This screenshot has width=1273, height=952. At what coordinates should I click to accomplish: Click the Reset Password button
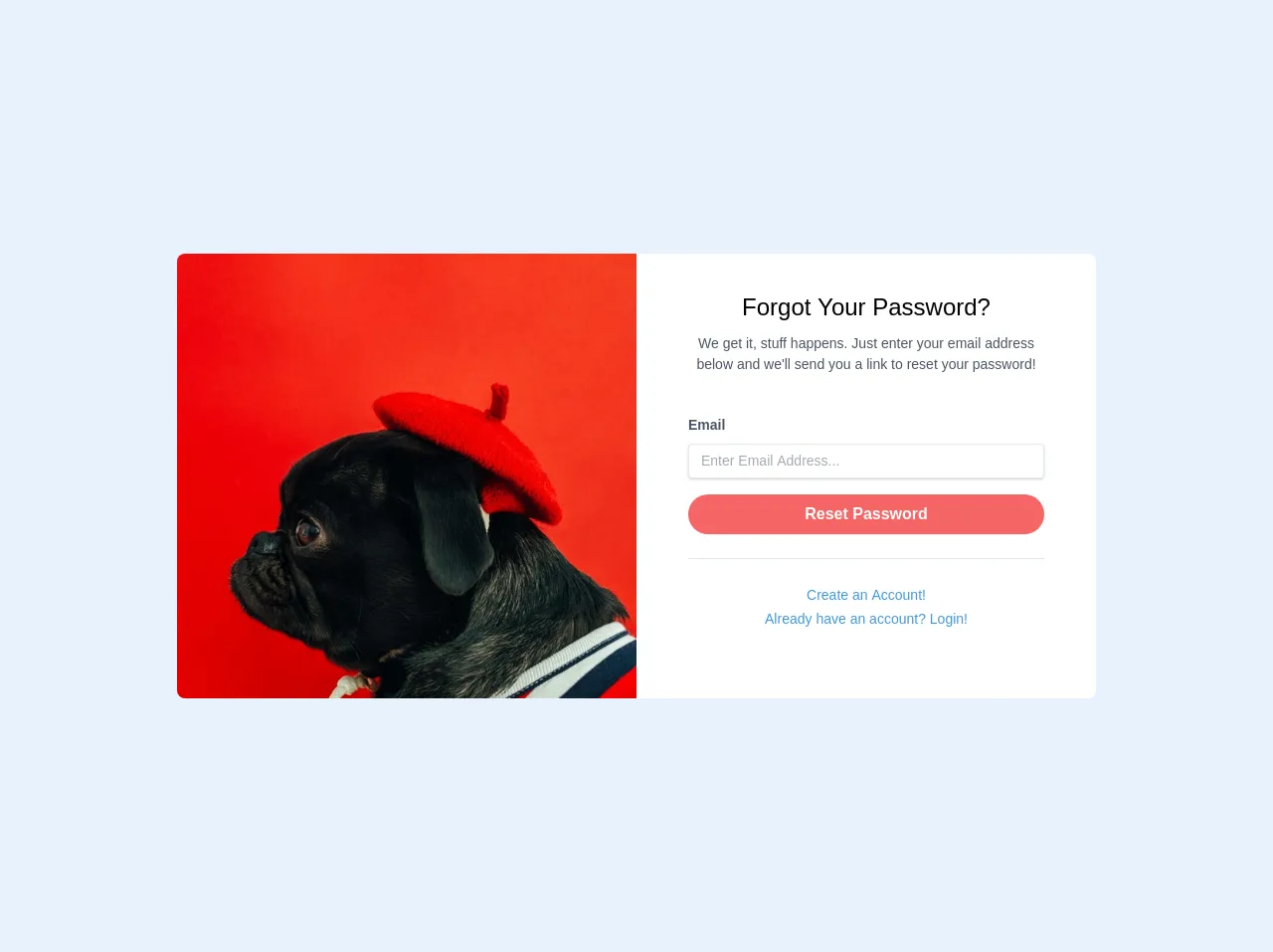[x=866, y=514]
